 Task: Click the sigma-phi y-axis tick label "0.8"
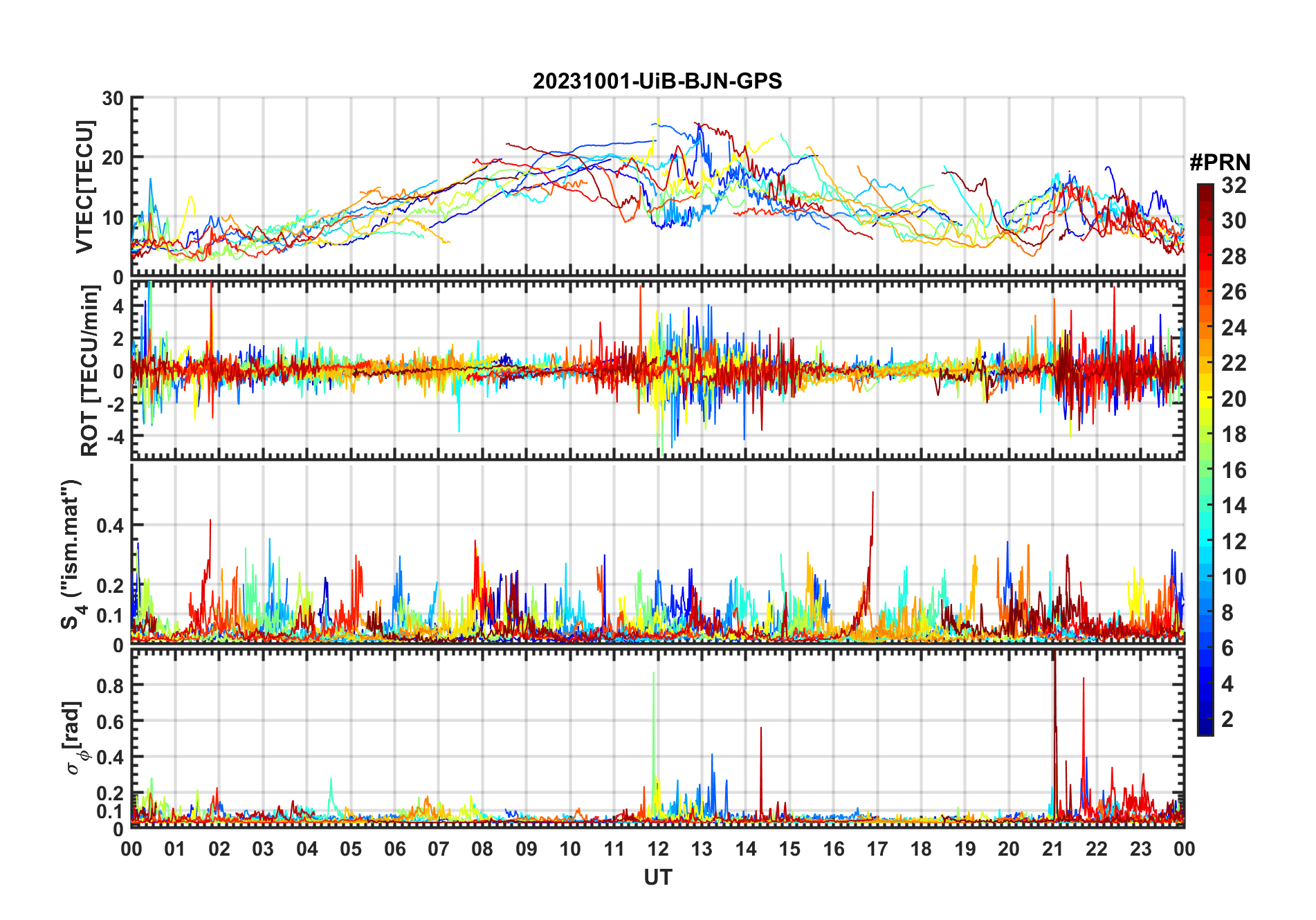pyautogui.click(x=110, y=686)
